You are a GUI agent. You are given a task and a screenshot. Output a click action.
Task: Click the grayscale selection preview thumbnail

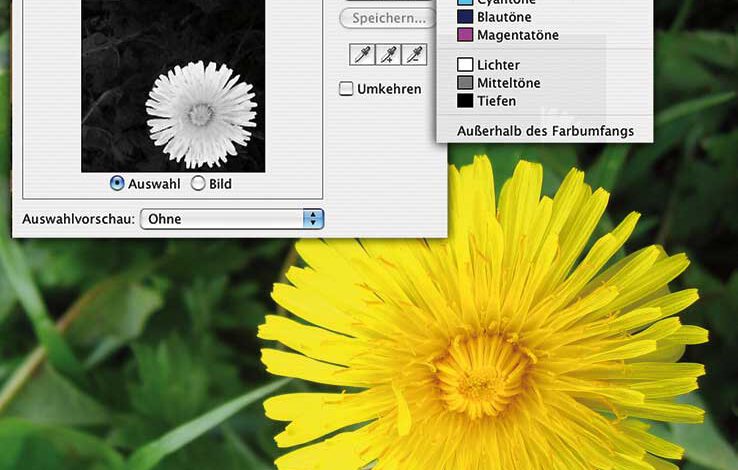click(x=173, y=86)
